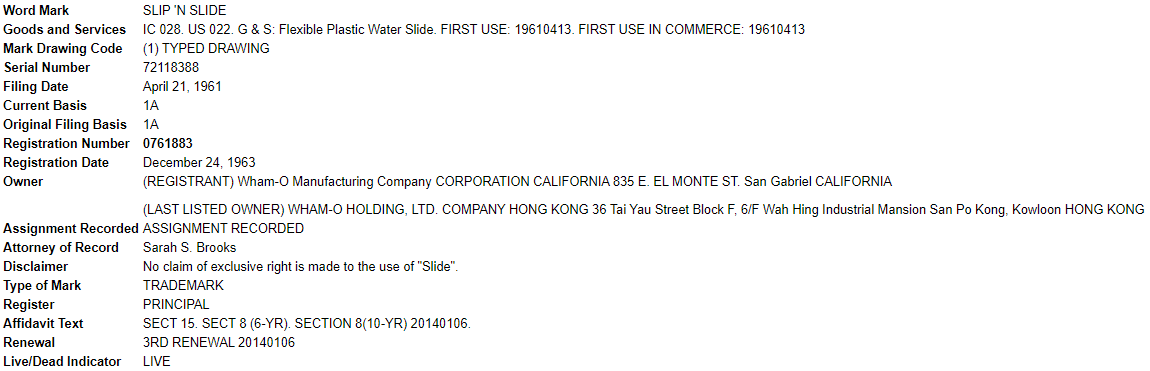Click the TRADEMARK type of mark value
1150x371 pixels.
(x=183, y=286)
